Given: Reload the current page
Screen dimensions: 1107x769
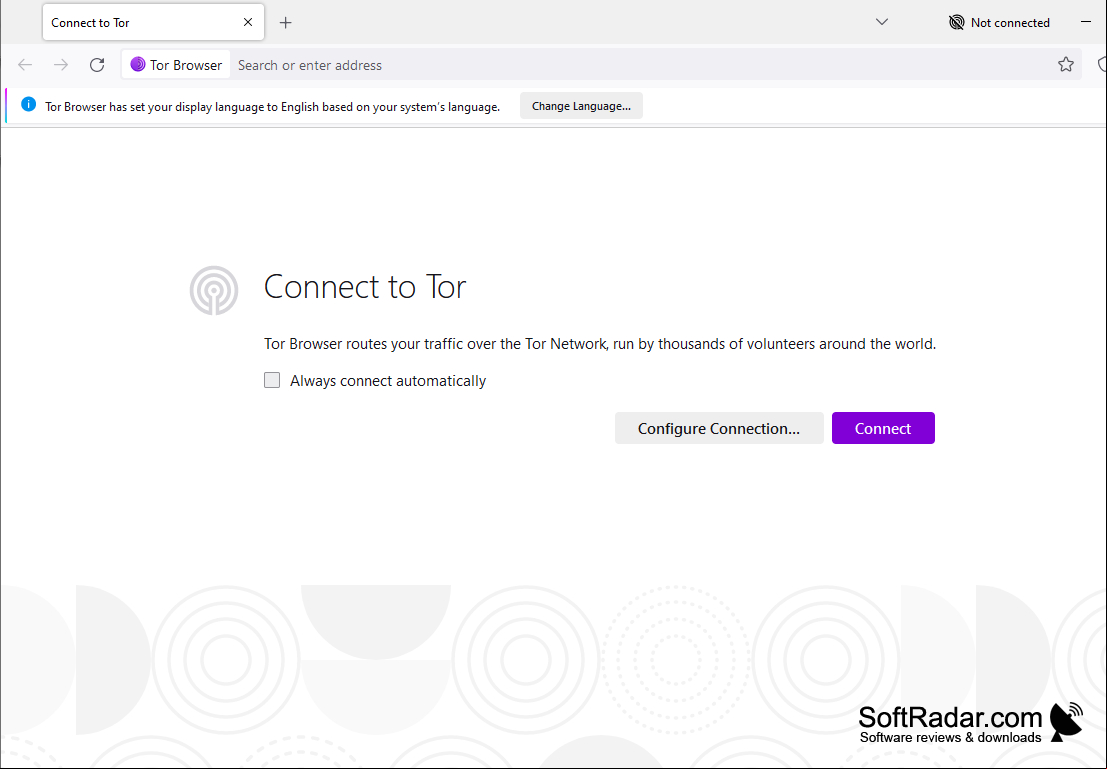Looking at the screenshot, I should click(x=97, y=65).
